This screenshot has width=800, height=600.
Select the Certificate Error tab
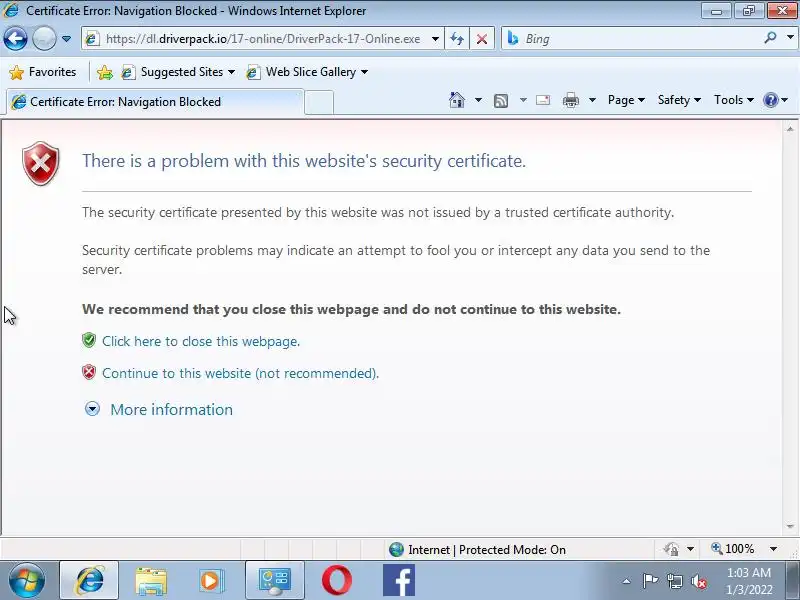coord(155,102)
